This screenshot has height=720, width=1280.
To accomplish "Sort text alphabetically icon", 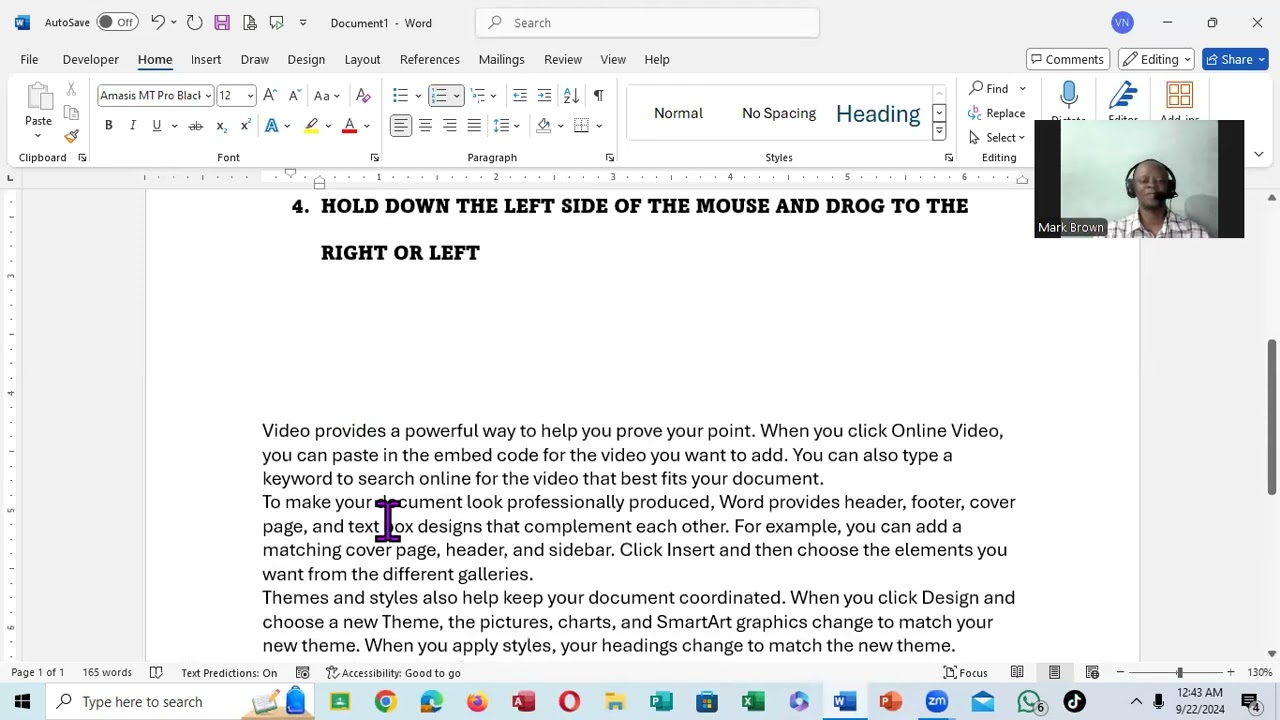I will click(571, 95).
